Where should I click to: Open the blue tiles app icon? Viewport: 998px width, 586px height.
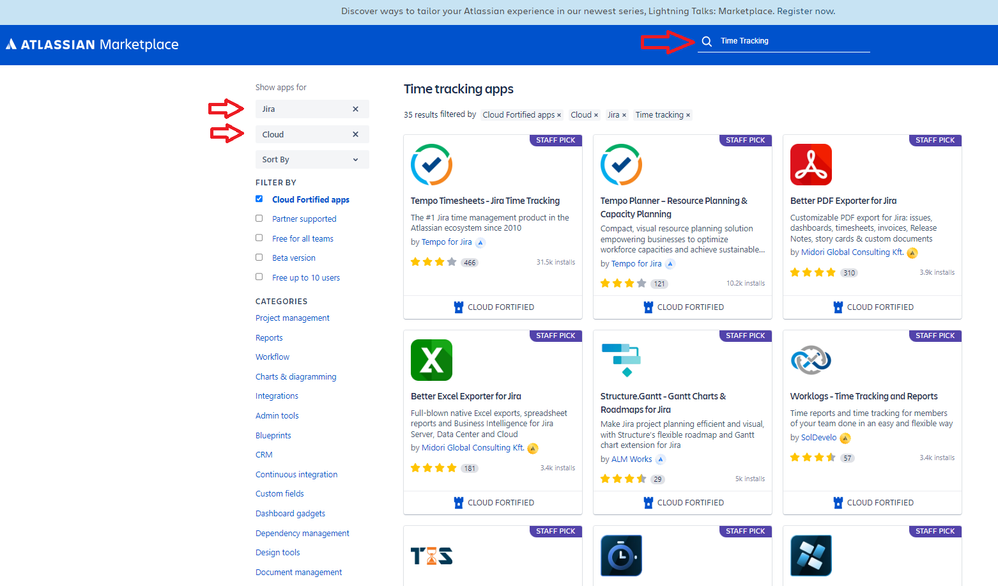point(811,556)
